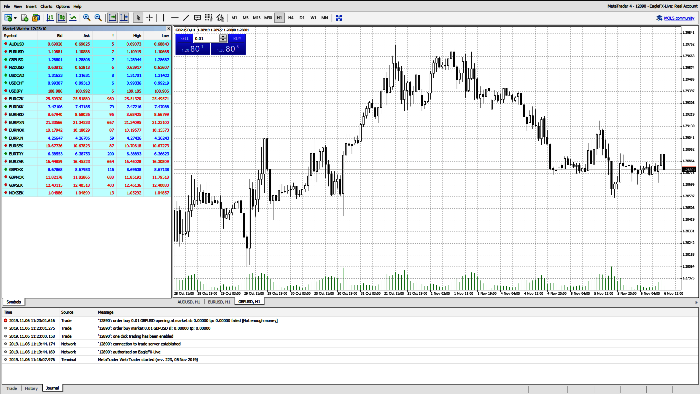Select the text label tool
700x394 pixels.
point(197,17)
